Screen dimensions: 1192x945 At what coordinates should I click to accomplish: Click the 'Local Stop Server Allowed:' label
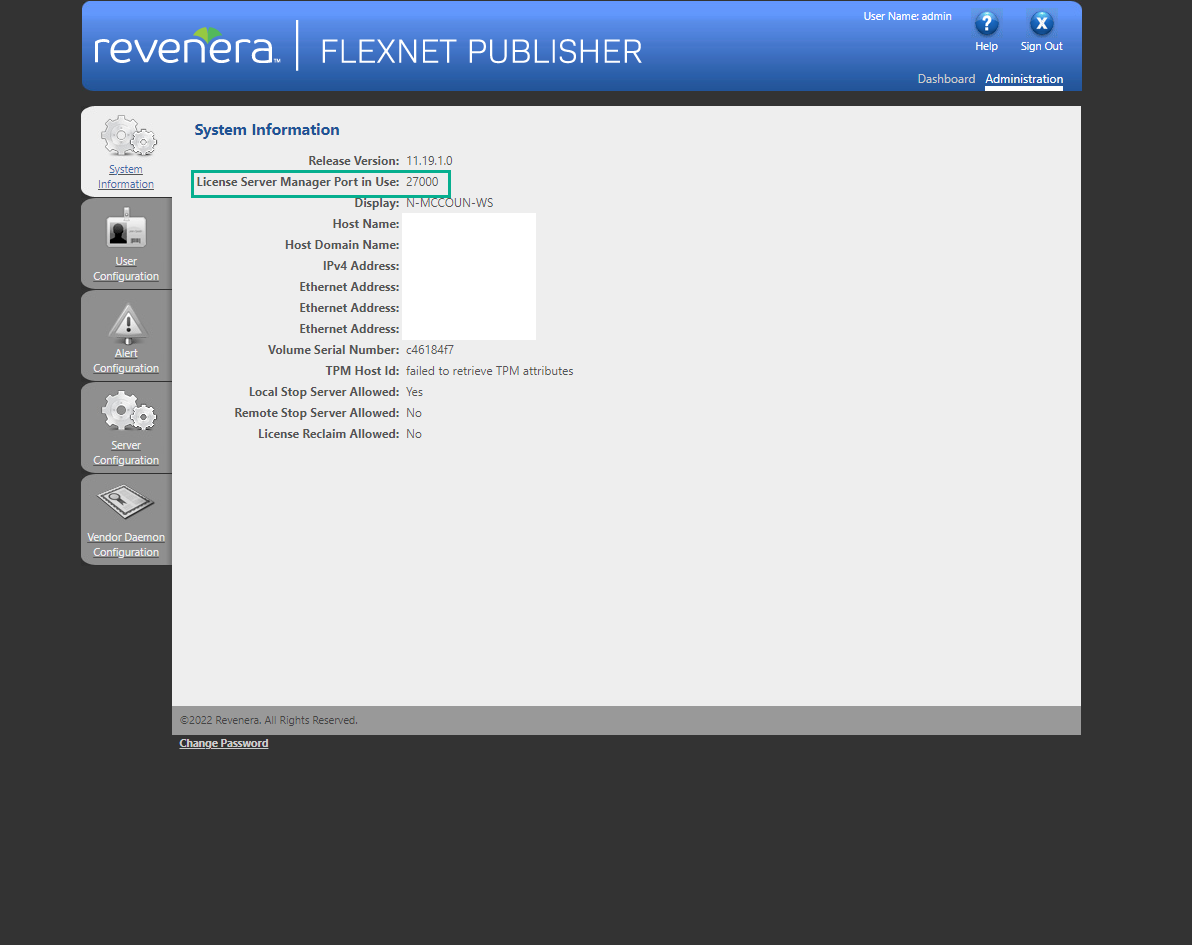pos(324,392)
